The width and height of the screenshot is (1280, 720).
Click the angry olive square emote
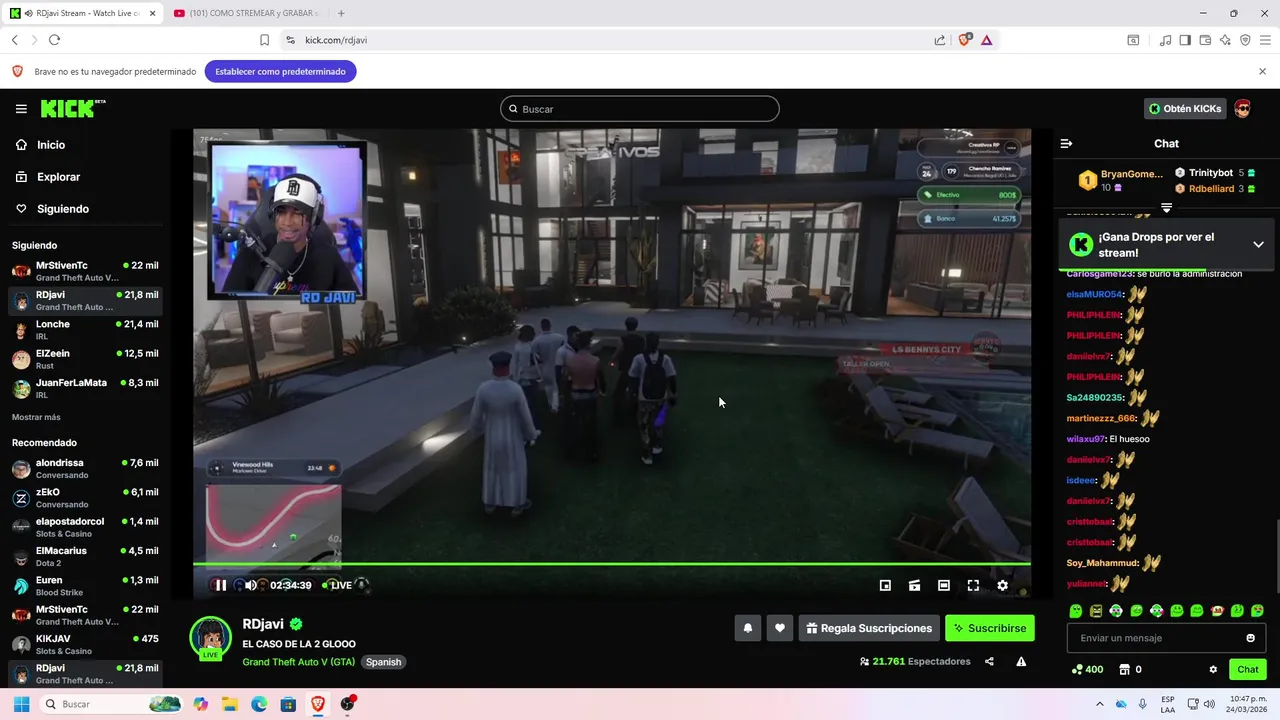pyautogui.click(x=1096, y=611)
